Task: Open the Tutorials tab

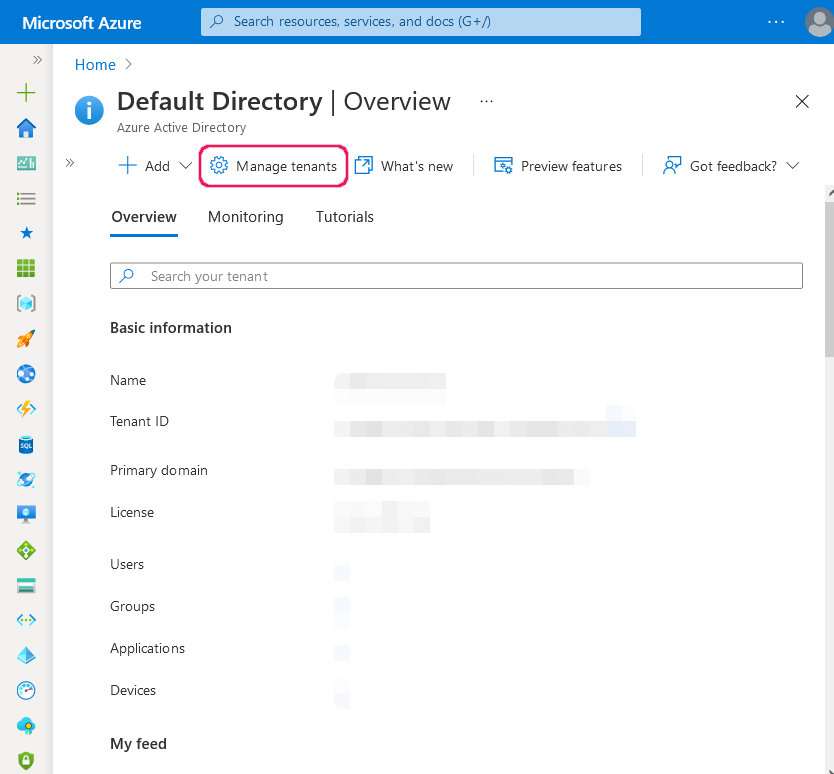Action: pos(344,217)
